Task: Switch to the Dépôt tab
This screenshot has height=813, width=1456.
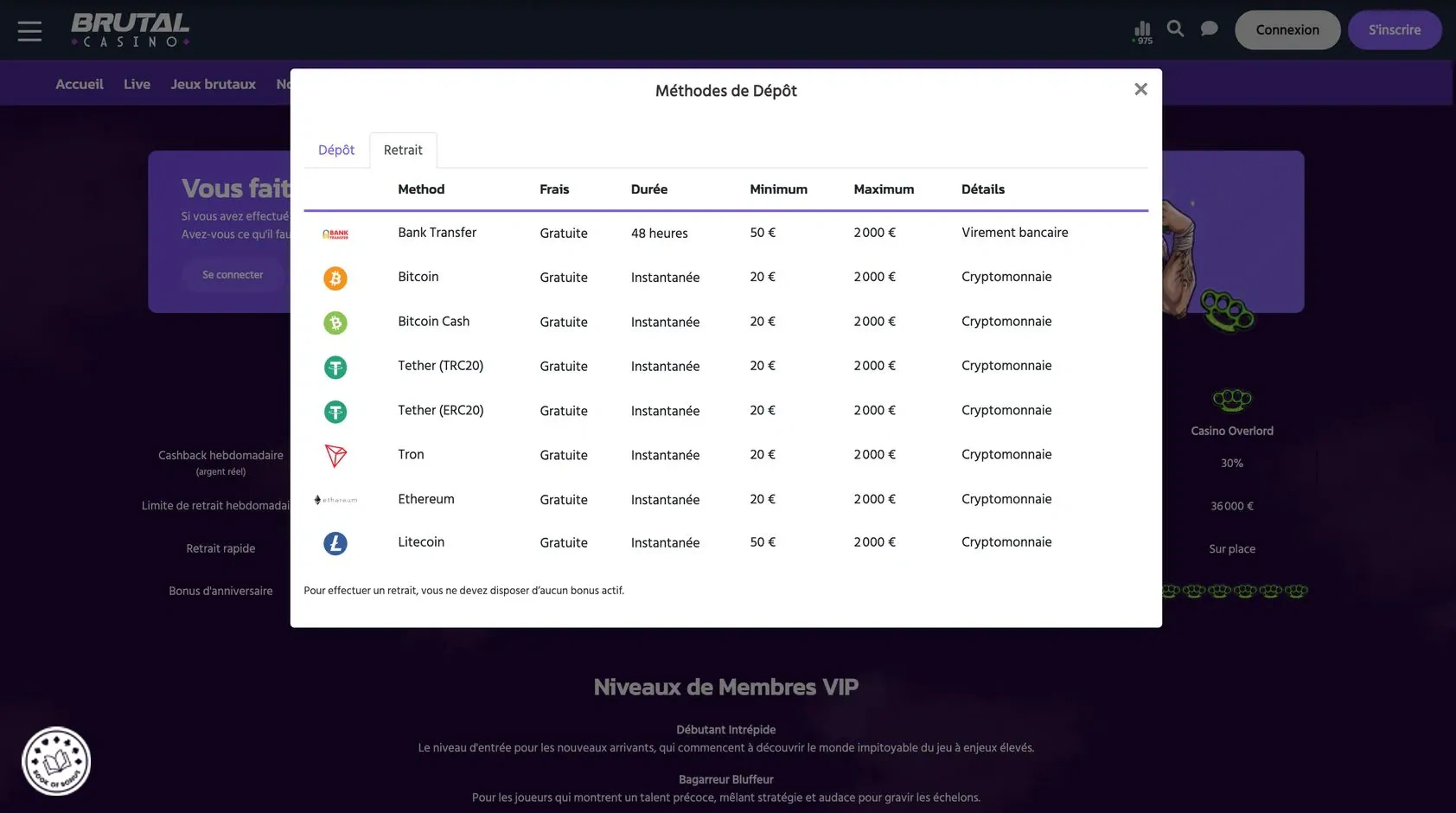Action: 336,150
